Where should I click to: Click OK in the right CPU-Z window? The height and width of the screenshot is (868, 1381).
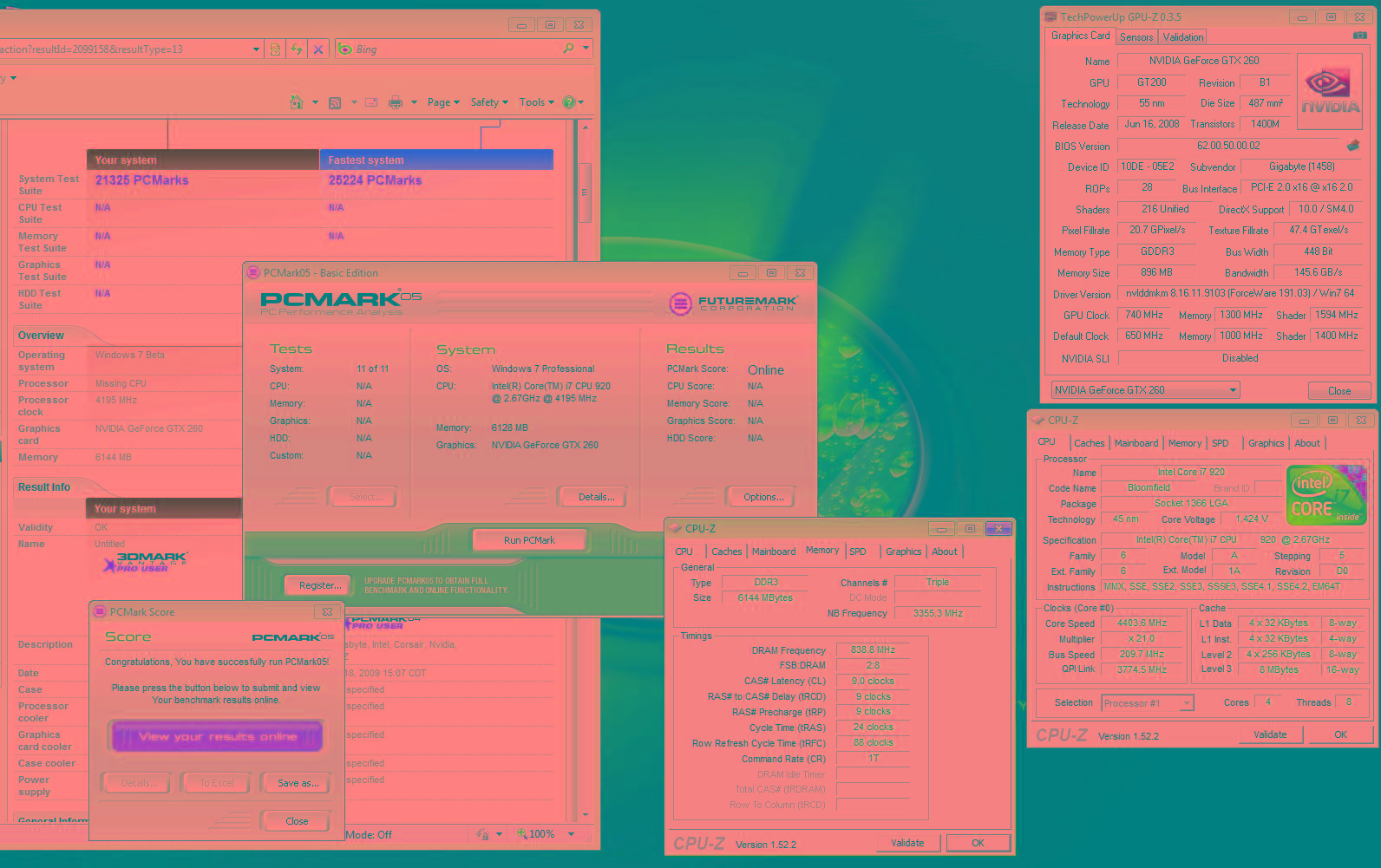click(1340, 734)
